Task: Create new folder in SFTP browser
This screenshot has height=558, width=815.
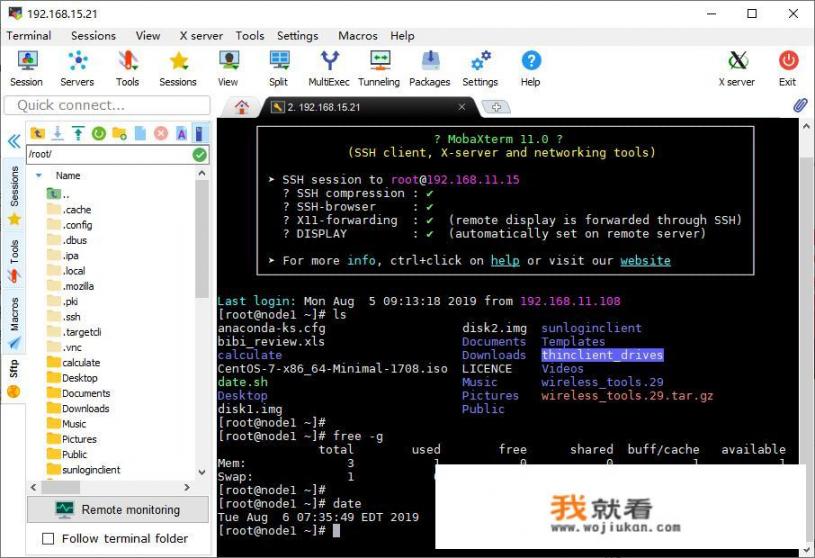Action: (x=120, y=134)
